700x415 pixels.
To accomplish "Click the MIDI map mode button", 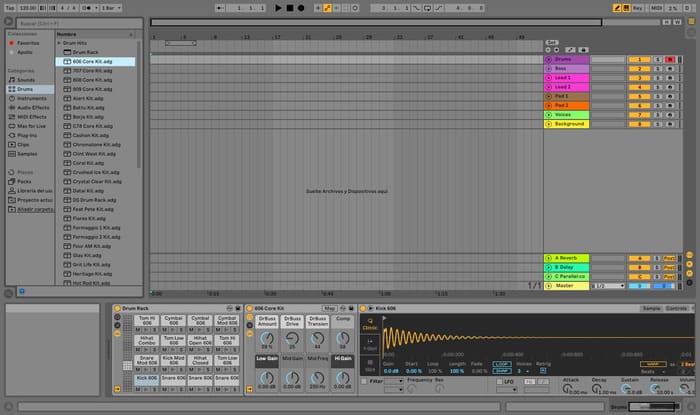I will [656, 8].
